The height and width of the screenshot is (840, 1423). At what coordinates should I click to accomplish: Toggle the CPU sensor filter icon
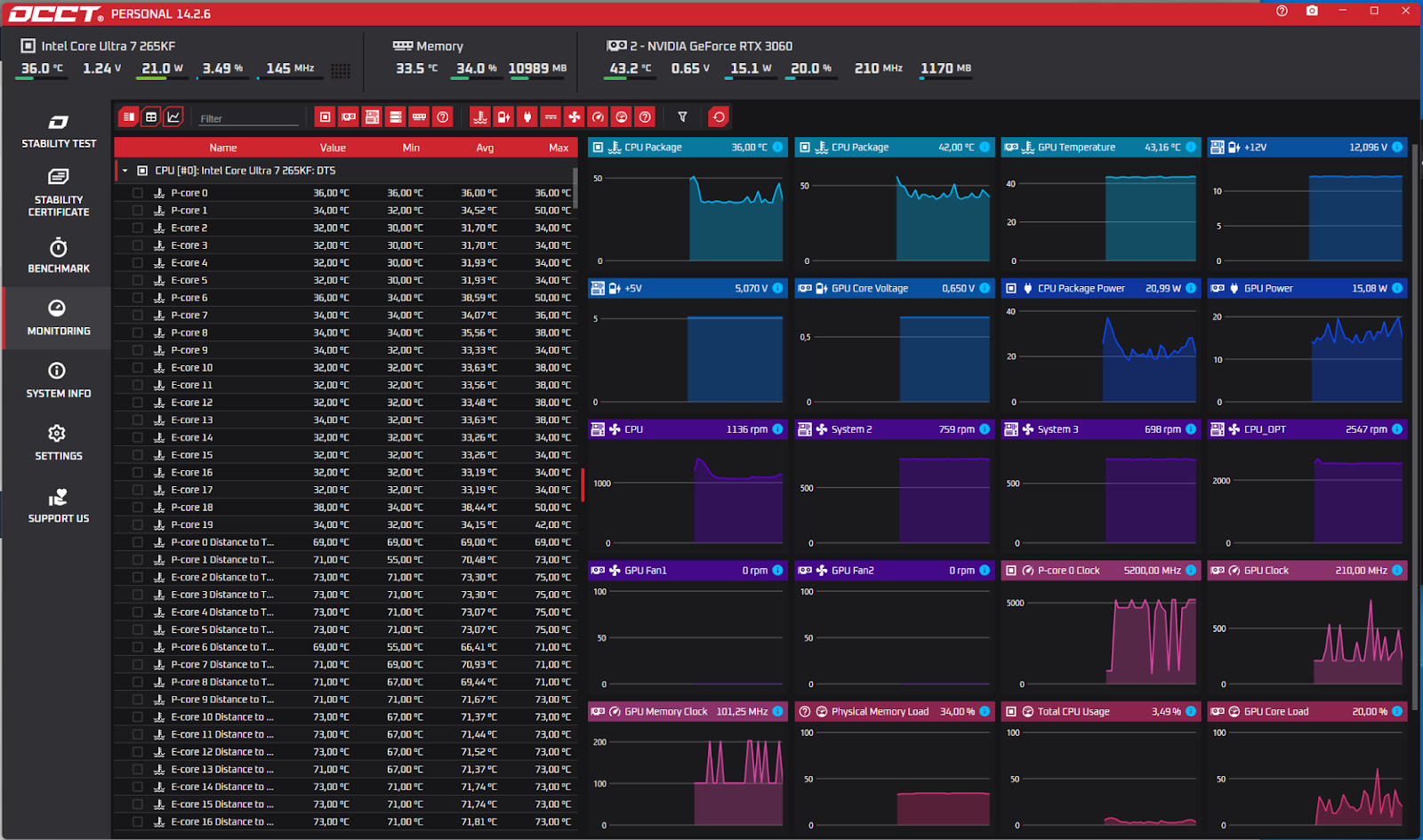coord(326,116)
